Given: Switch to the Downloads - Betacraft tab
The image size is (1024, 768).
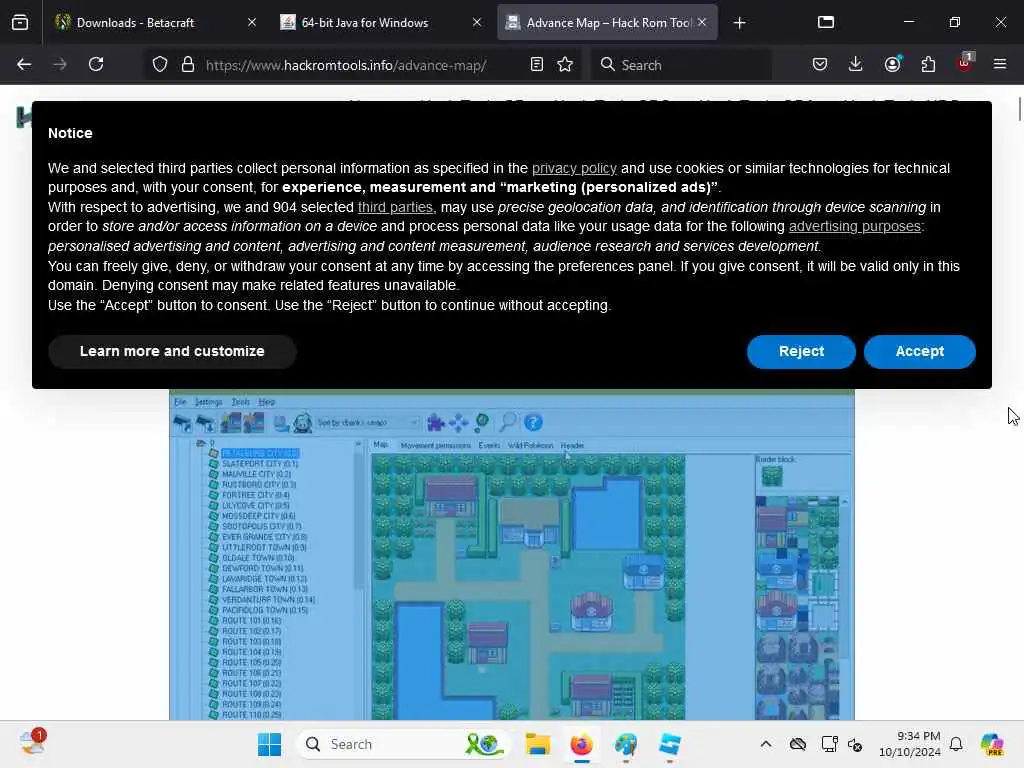Looking at the screenshot, I should [x=153, y=23].
